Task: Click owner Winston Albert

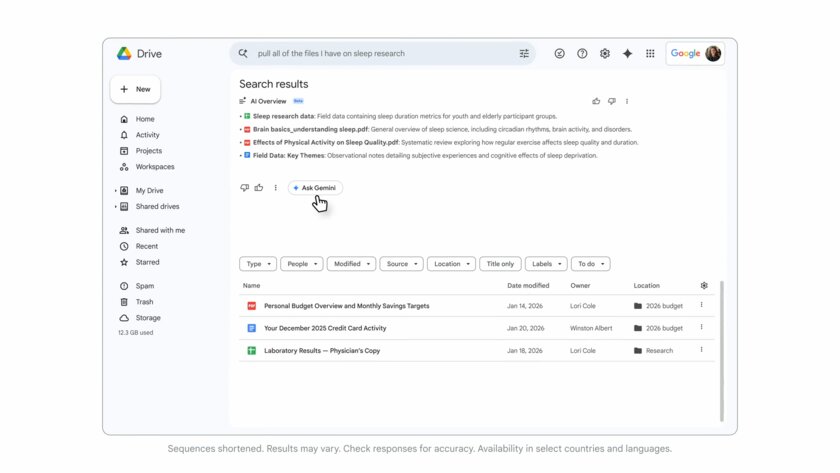Action: (x=591, y=328)
